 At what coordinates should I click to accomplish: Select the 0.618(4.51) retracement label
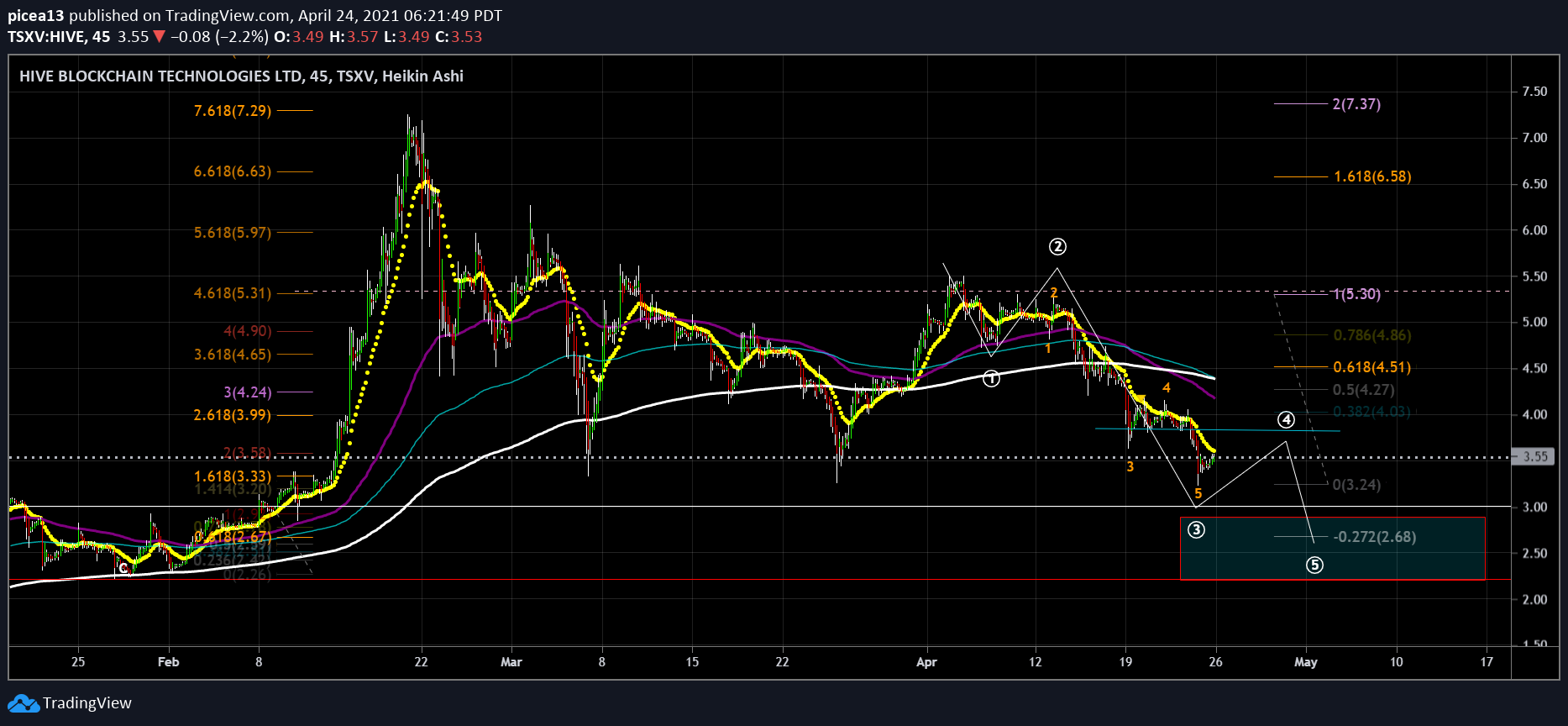[x=1372, y=367]
